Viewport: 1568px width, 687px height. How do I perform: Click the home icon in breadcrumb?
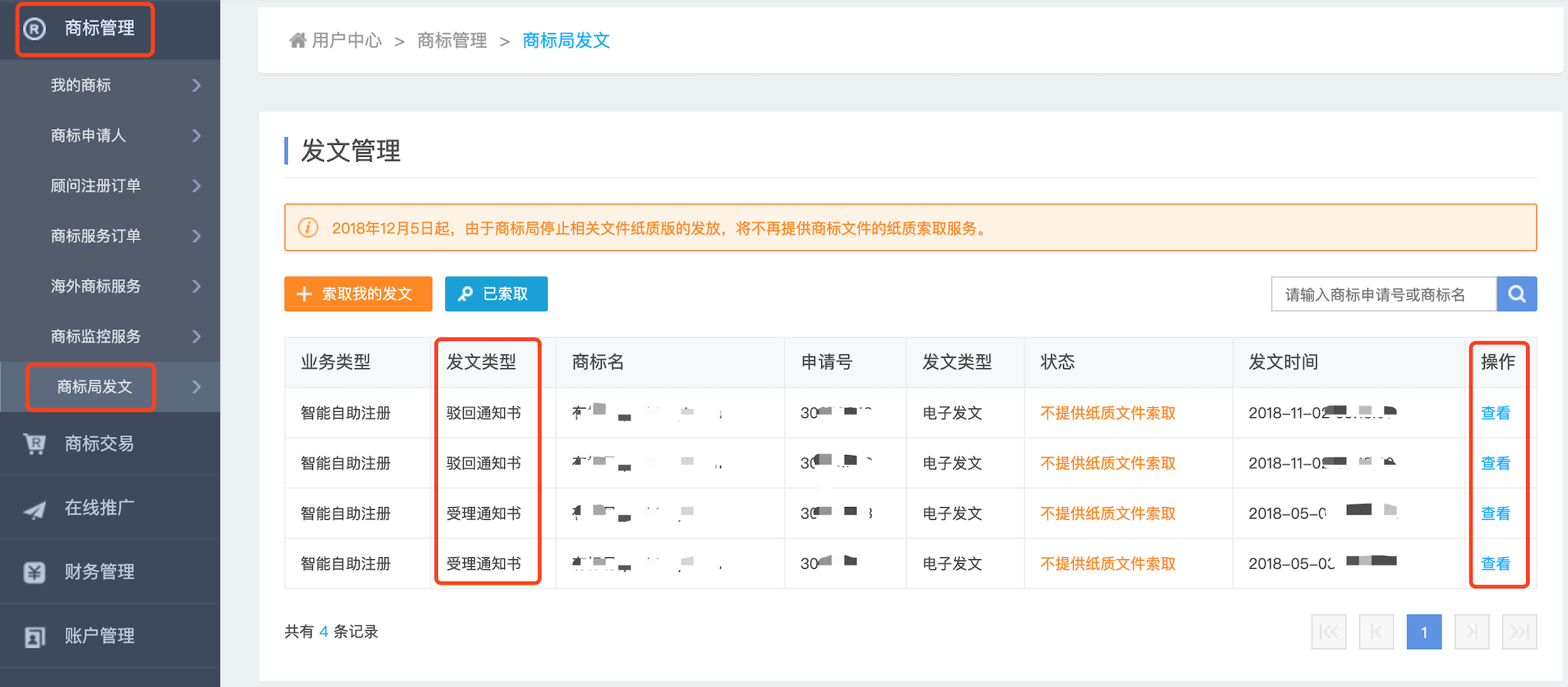coord(297,41)
